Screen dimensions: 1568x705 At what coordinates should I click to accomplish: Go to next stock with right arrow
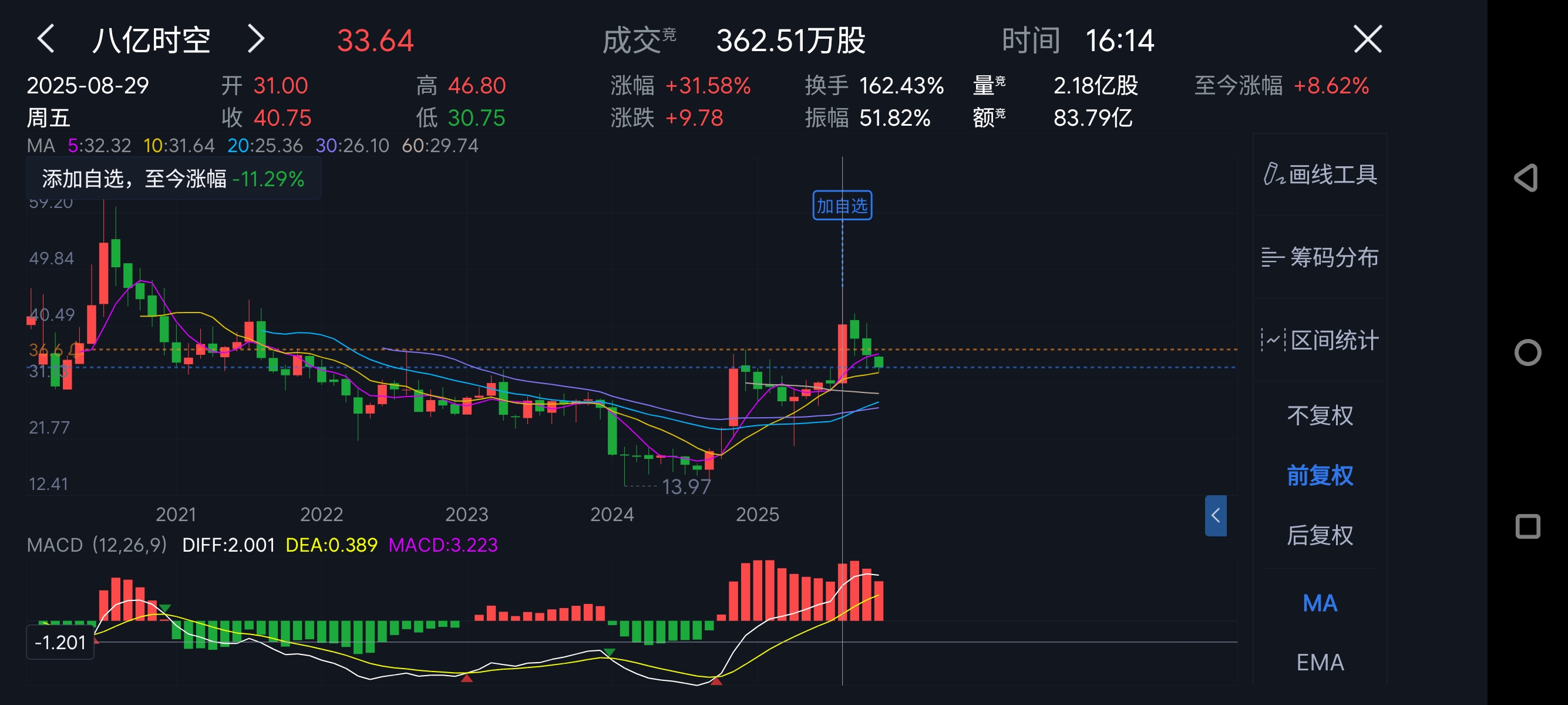pyautogui.click(x=255, y=39)
